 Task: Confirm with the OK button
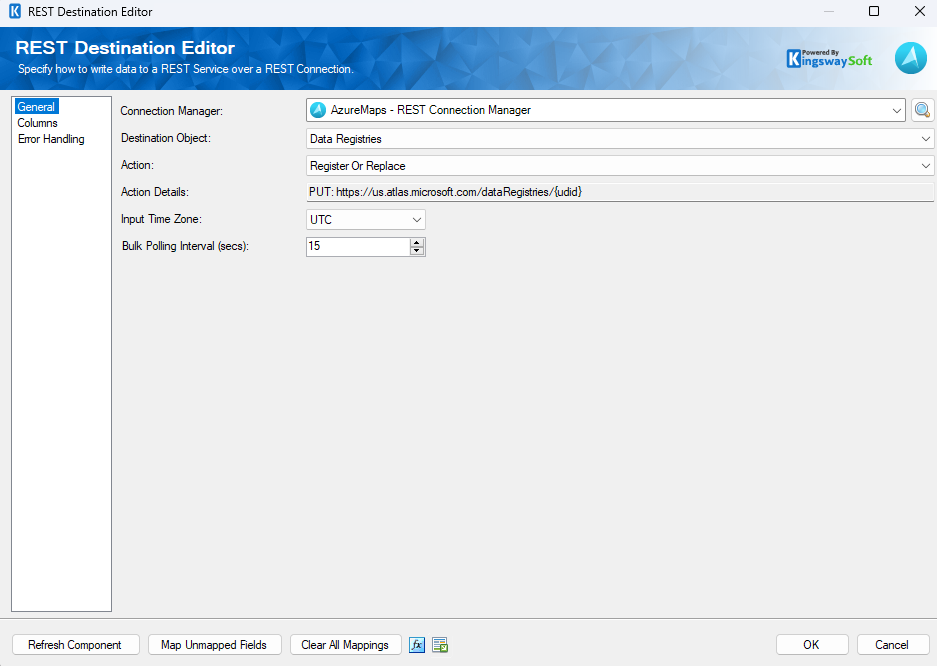(x=812, y=645)
